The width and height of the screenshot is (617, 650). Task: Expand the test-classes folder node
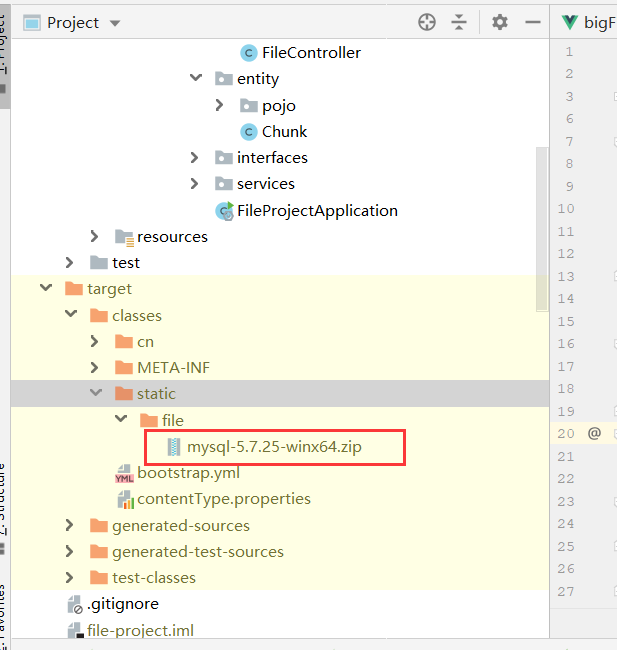point(69,577)
